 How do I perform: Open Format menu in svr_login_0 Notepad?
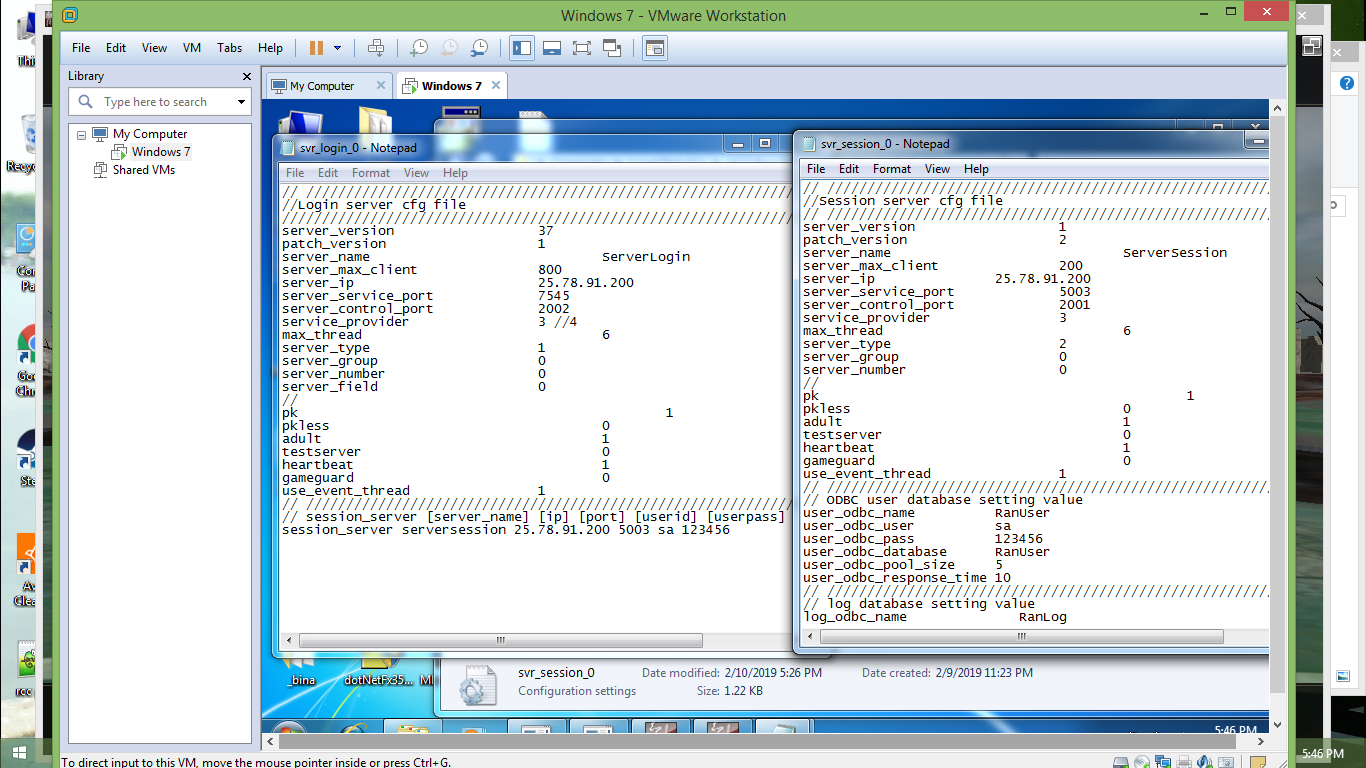[x=371, y=173]
